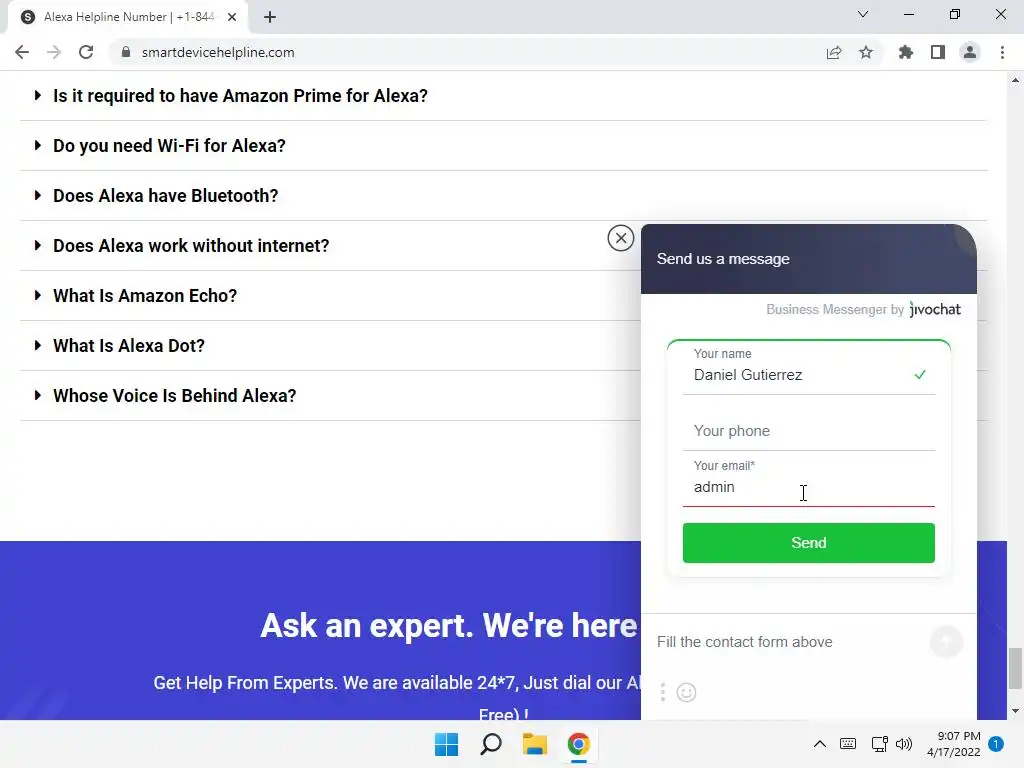Click the Your name field
The width and height of the screenshot is (1024, 768).
point(808,370)
